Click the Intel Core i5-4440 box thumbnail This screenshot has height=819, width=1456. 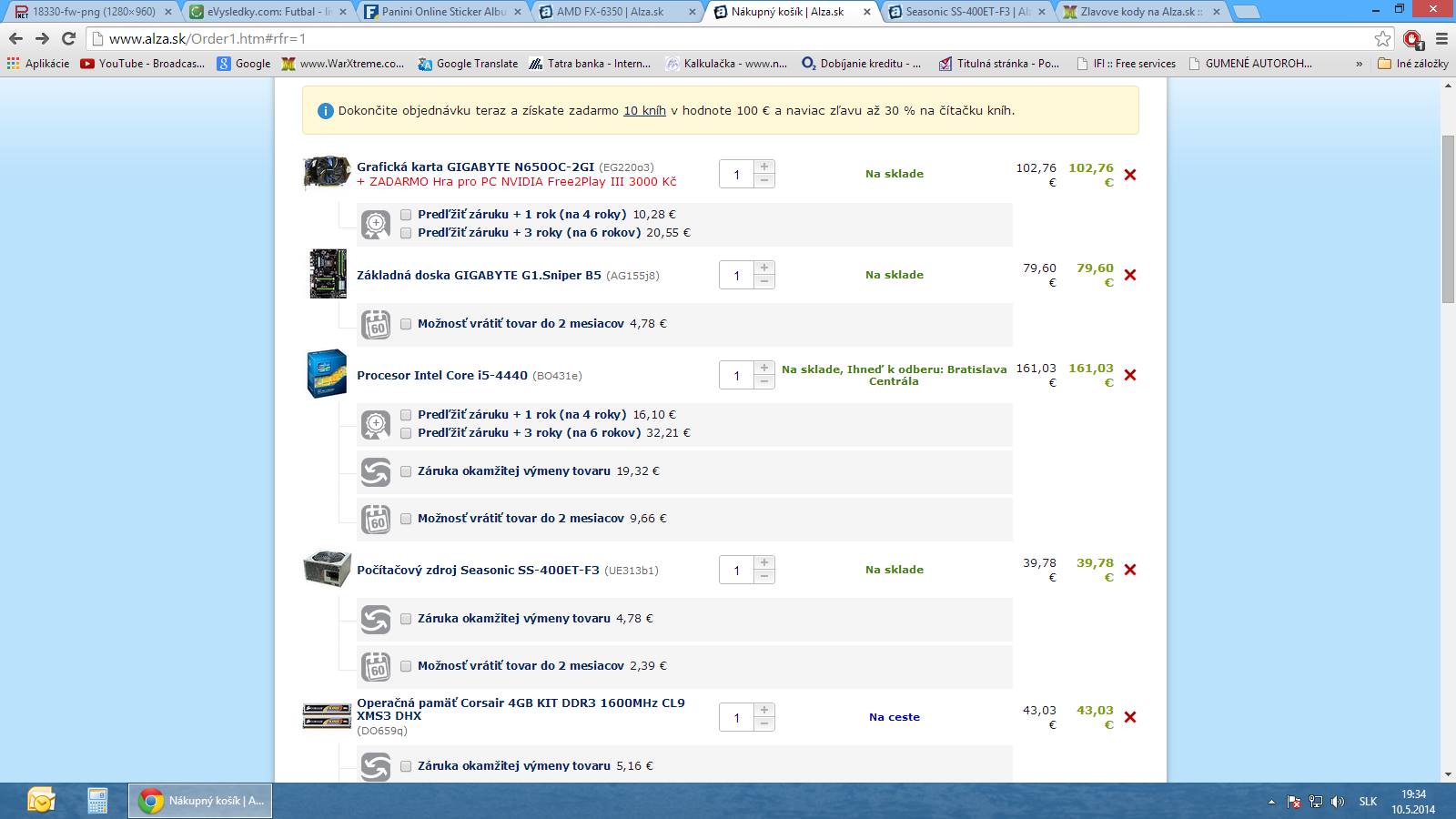[327, 373]
